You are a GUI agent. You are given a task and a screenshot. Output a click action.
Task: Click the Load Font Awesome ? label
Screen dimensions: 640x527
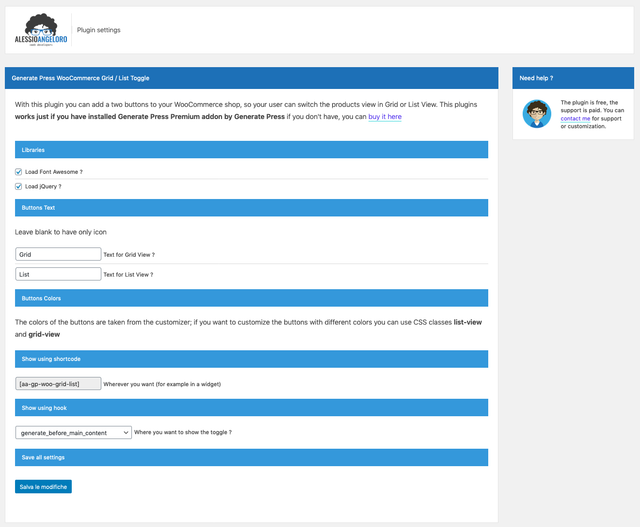point(54,172)
